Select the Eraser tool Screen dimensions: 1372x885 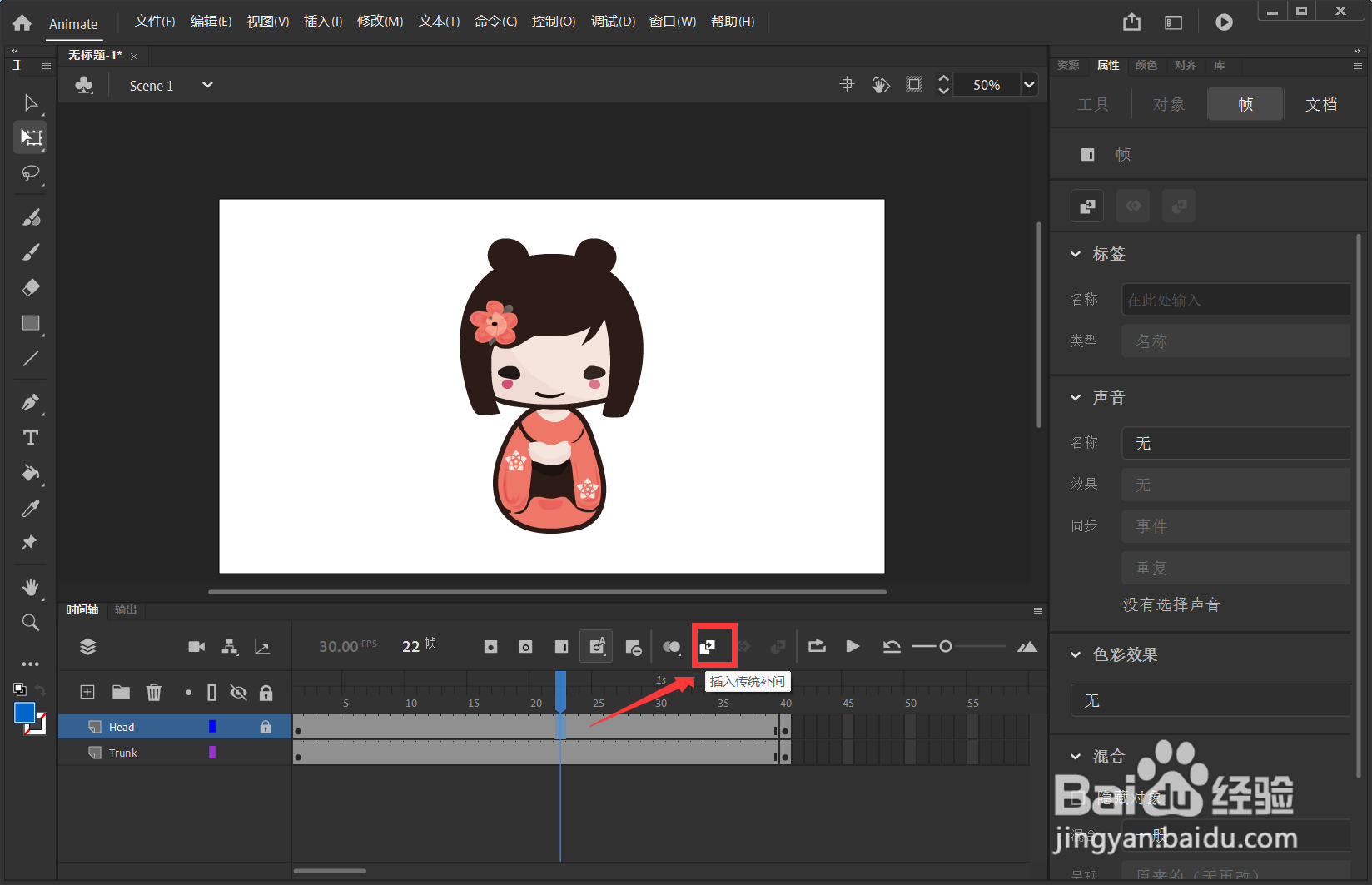(x=31, y=288)
